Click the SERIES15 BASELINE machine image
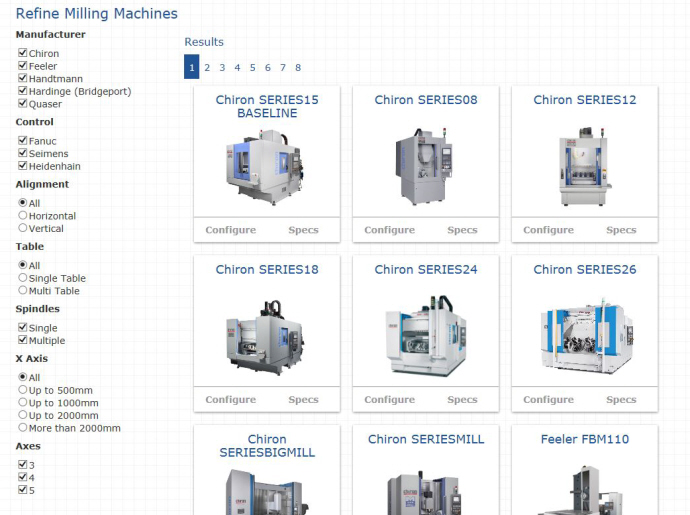The height and width of the screenshot is (515, 690). coord(265,168)
